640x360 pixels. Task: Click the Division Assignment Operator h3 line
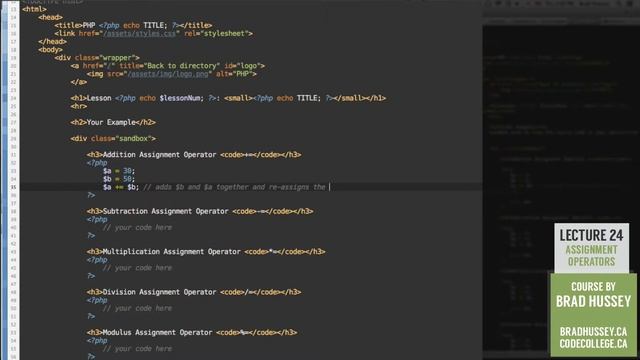click(x=194, y=292)
